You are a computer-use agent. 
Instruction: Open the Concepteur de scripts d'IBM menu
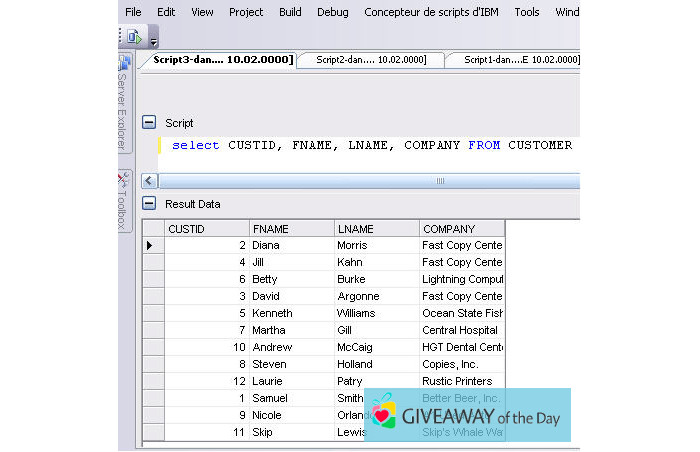coord(432,12)
